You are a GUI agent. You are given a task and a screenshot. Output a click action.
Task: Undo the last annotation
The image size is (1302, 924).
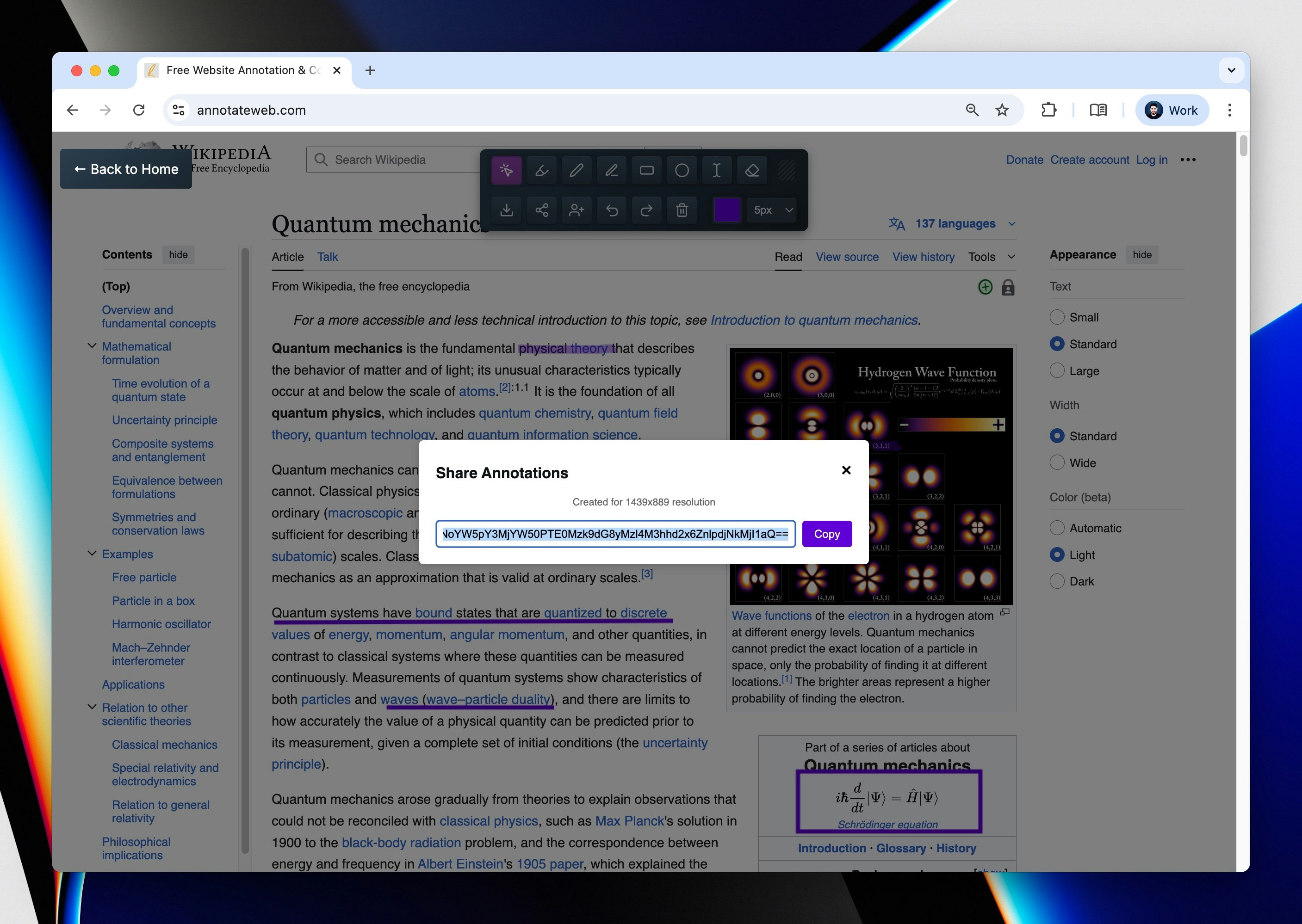[611, 210]
